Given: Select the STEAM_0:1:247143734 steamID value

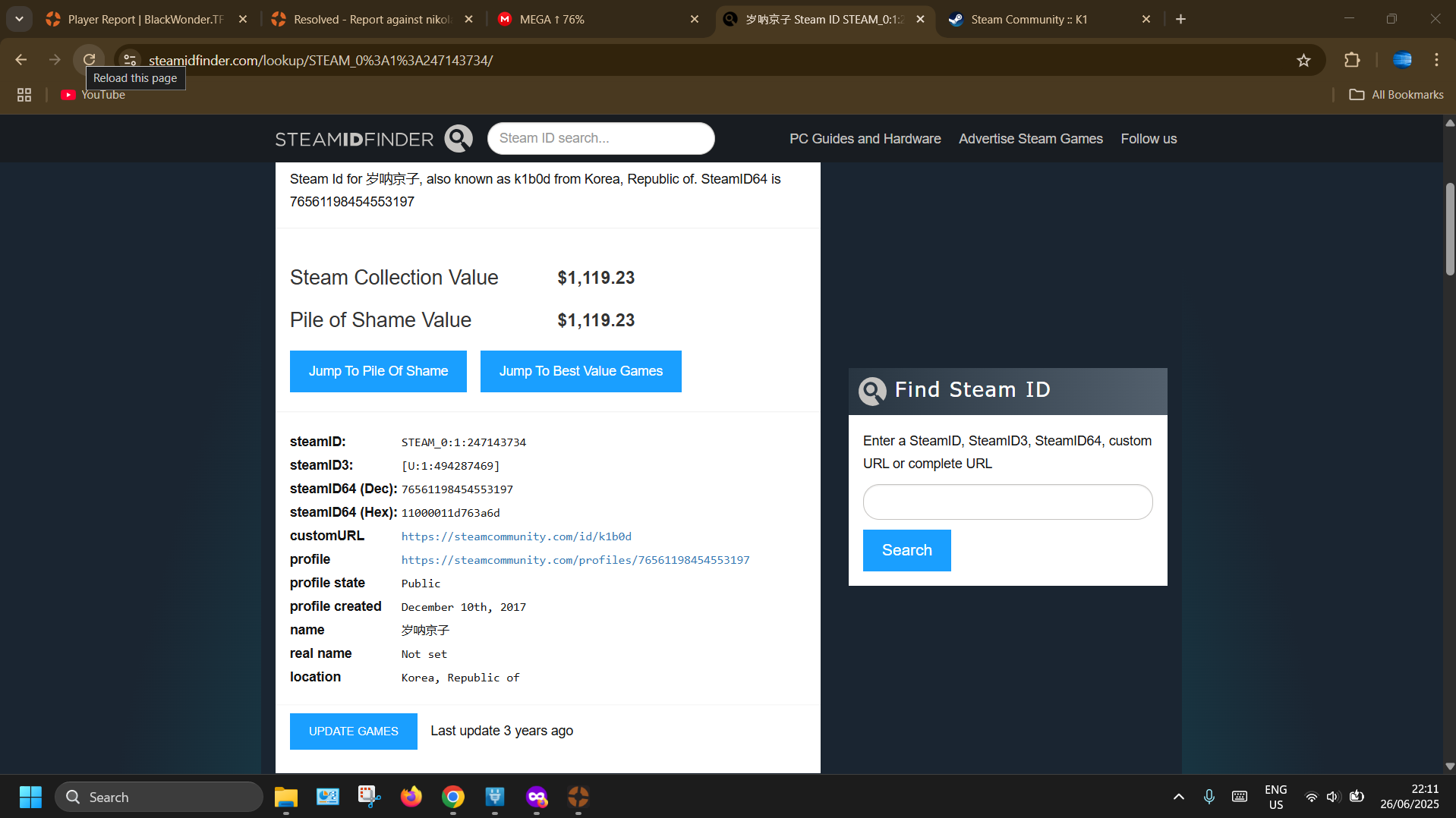Looking at the screenshot, I should coord(464,442).
